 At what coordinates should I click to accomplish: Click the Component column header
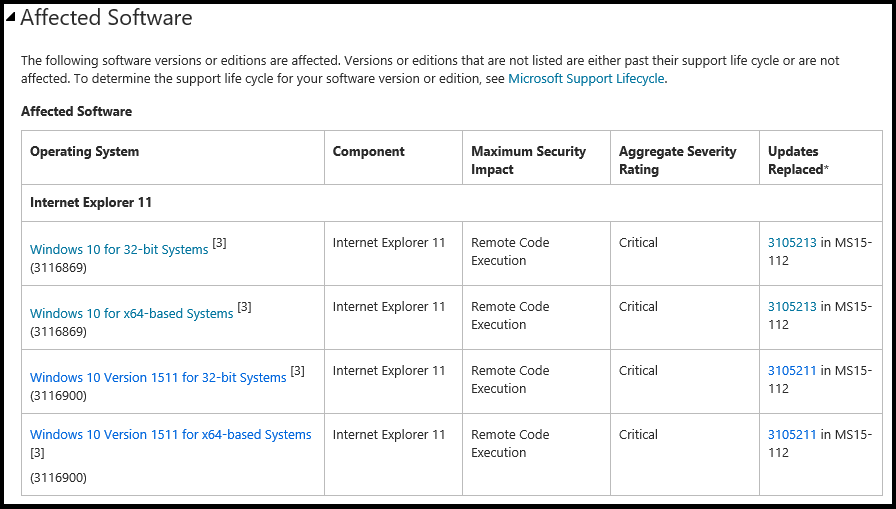coord(369,152)
